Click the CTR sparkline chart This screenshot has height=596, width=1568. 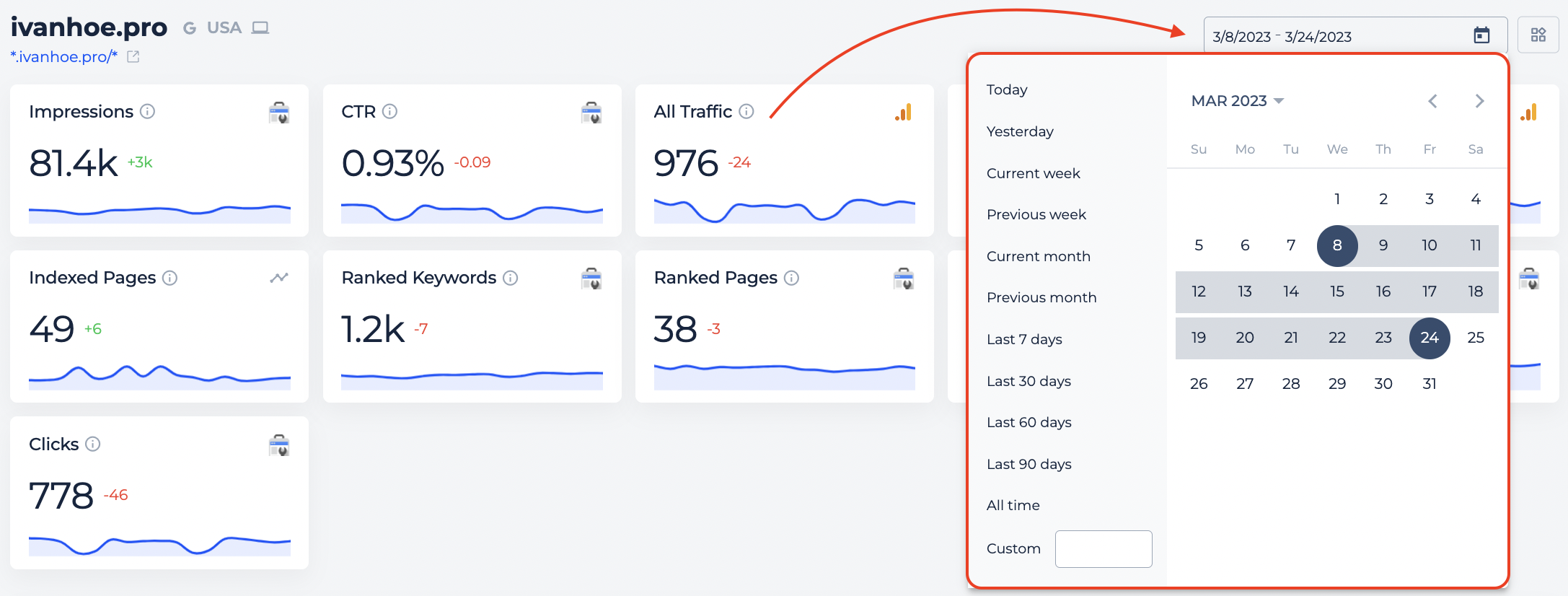click(472, 212)
